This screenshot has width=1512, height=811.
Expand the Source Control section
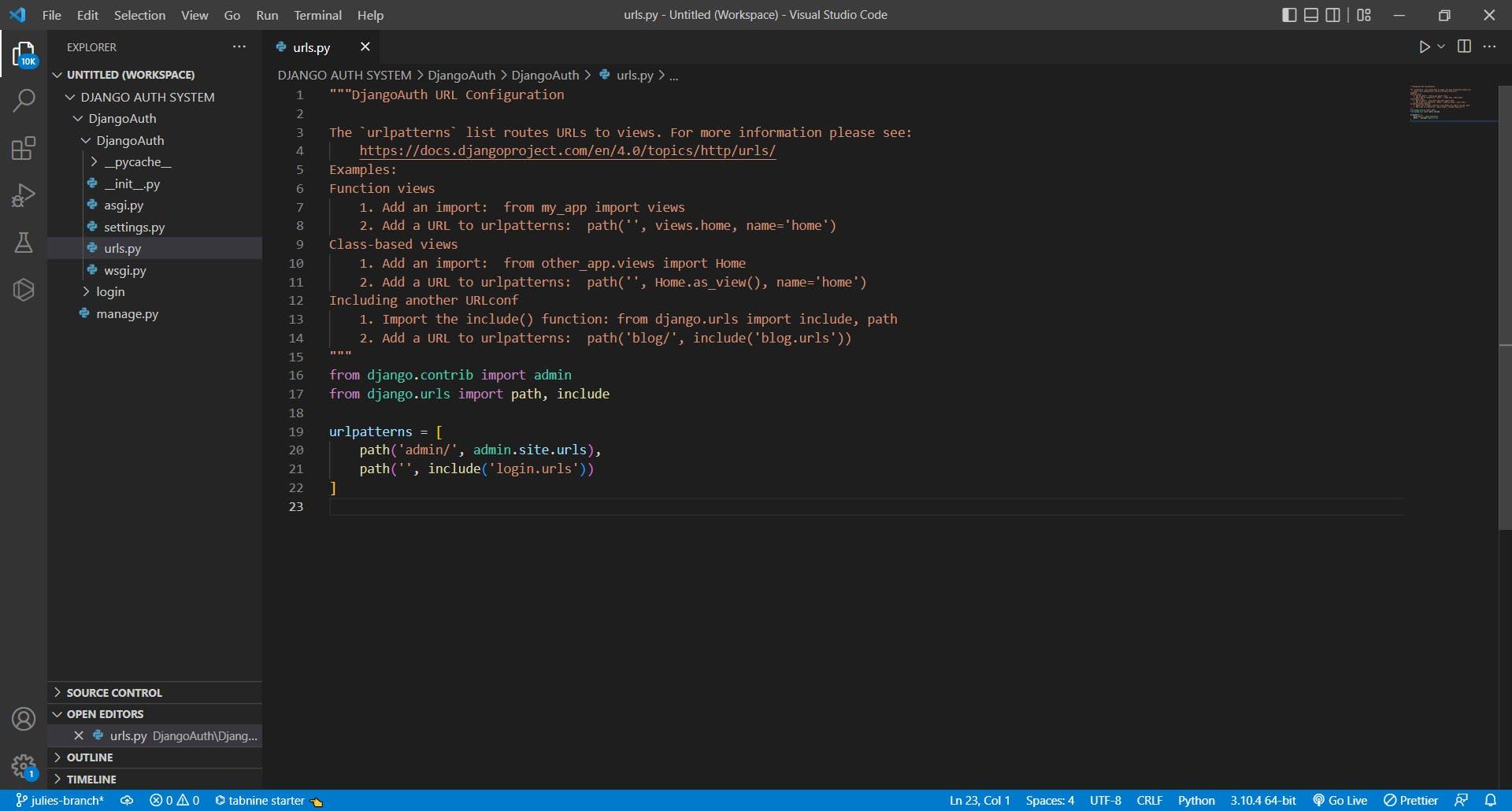click(x=114, y=692)
